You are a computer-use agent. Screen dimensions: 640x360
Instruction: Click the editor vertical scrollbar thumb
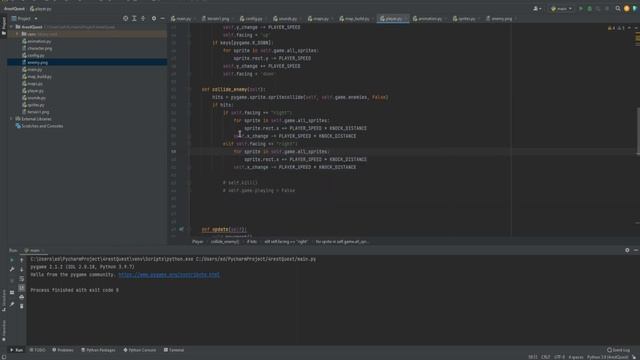coord(638,131)
